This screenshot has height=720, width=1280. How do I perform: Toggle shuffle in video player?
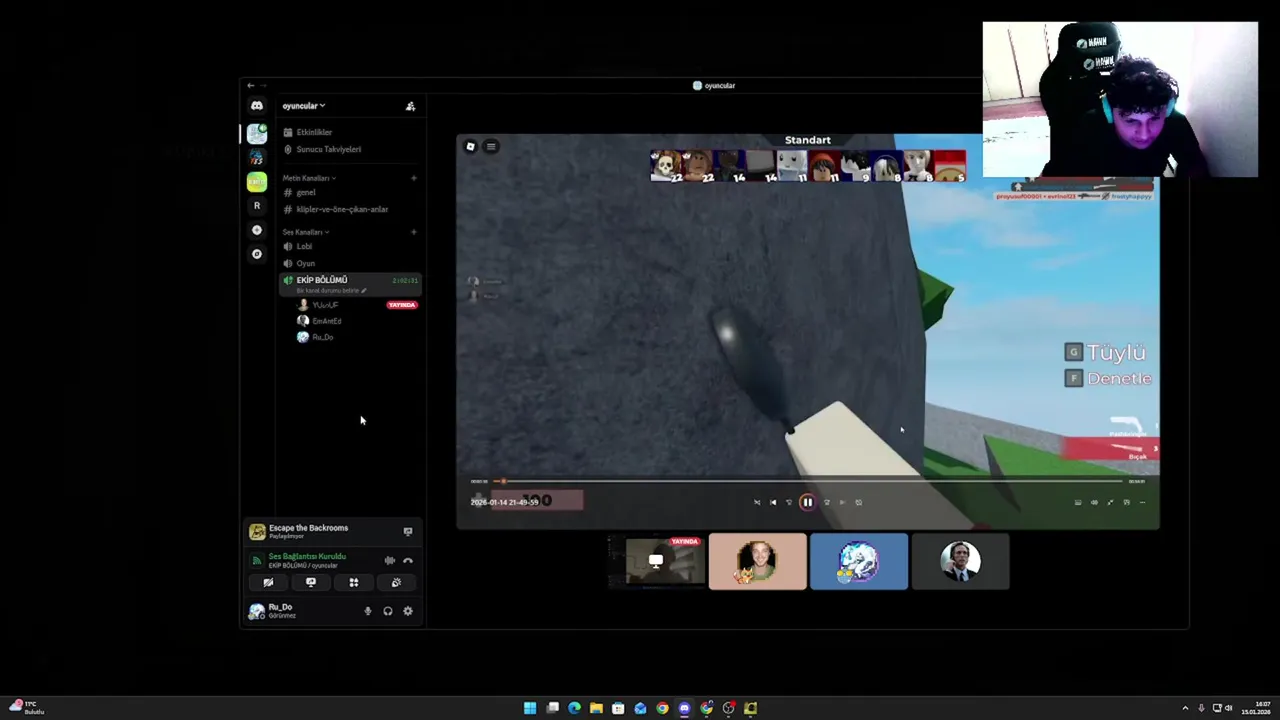tap(757, 502)
